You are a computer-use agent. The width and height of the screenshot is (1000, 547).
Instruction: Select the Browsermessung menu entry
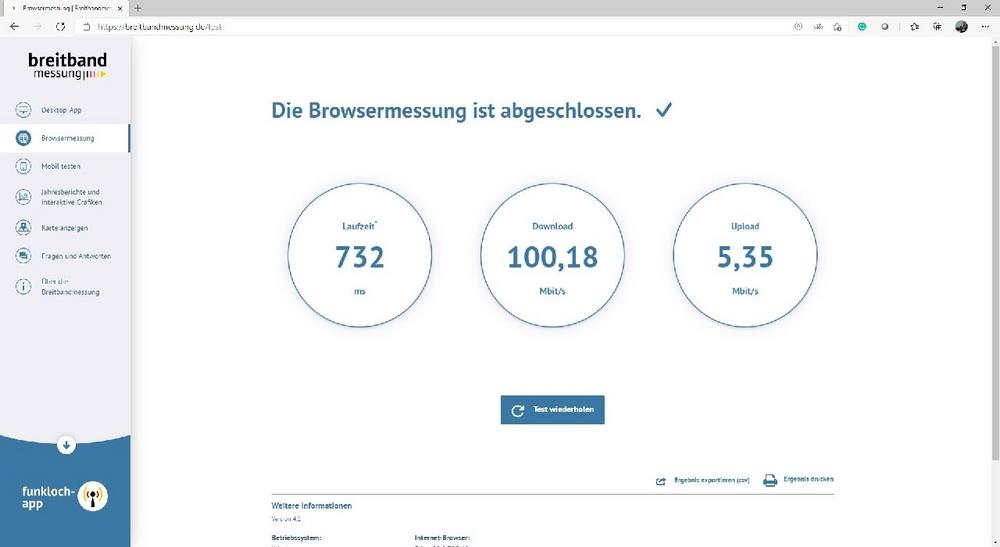(x=65, y=138)
